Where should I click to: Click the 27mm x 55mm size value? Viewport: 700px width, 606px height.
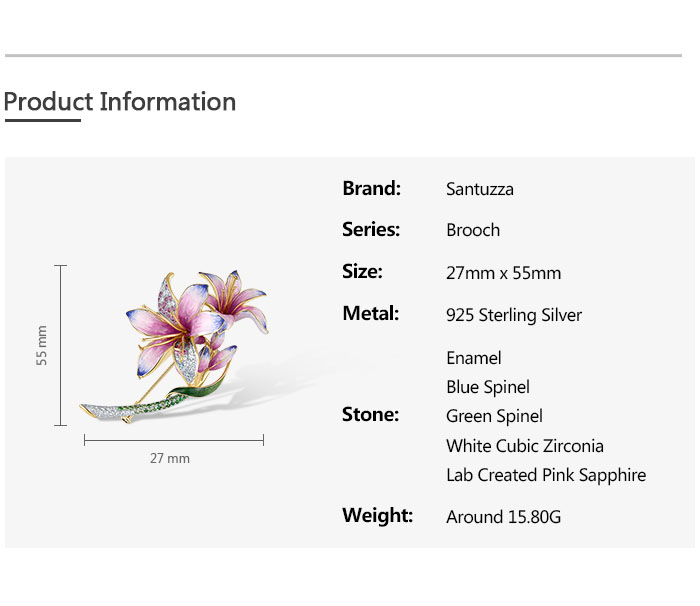point(504,273)
